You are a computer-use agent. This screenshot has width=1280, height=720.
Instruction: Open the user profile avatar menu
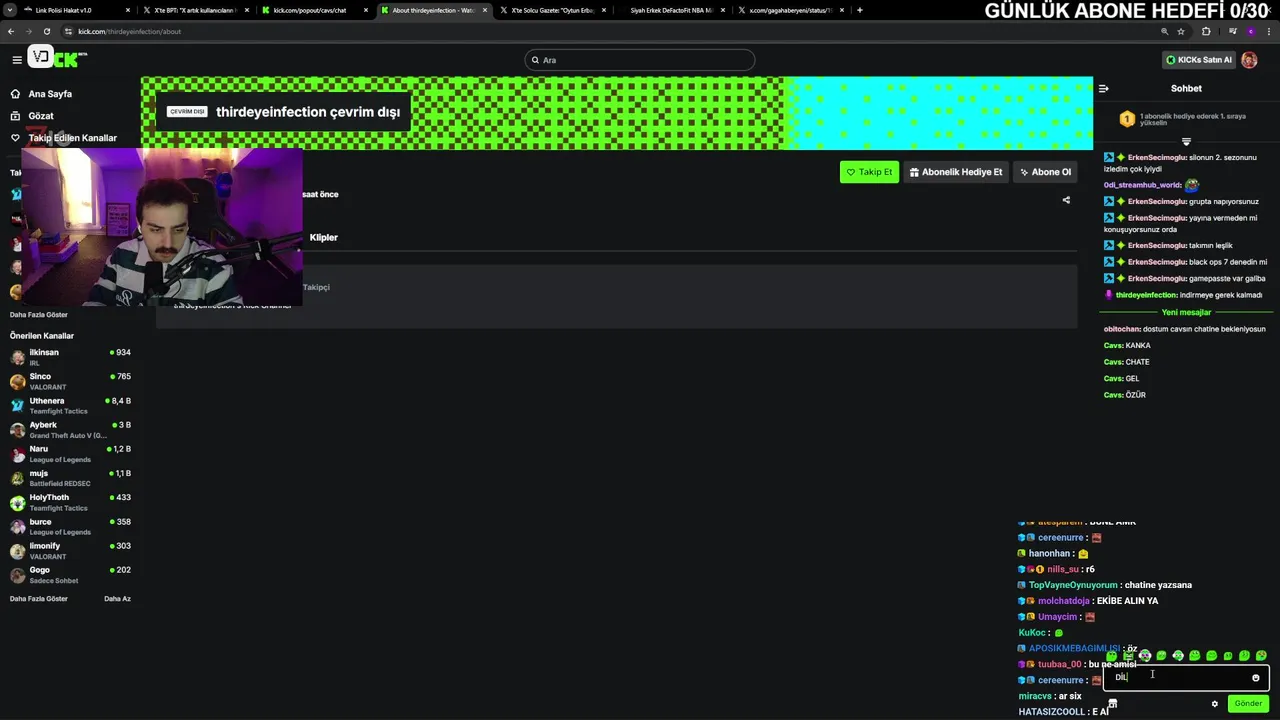tap(1249, 60)
